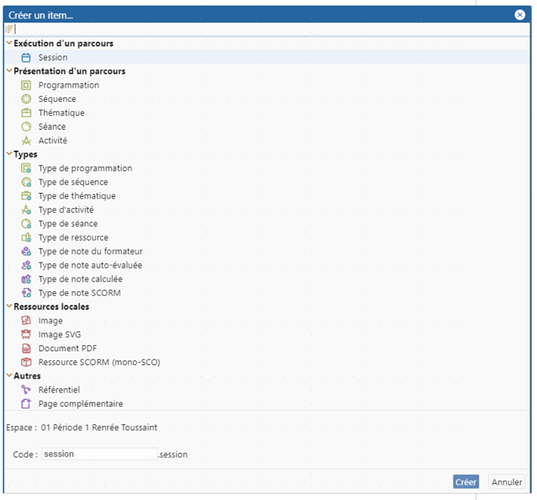537x500 pixels.
Task: Click the Référentiel branch icon
Action: (x=26, y=390)
